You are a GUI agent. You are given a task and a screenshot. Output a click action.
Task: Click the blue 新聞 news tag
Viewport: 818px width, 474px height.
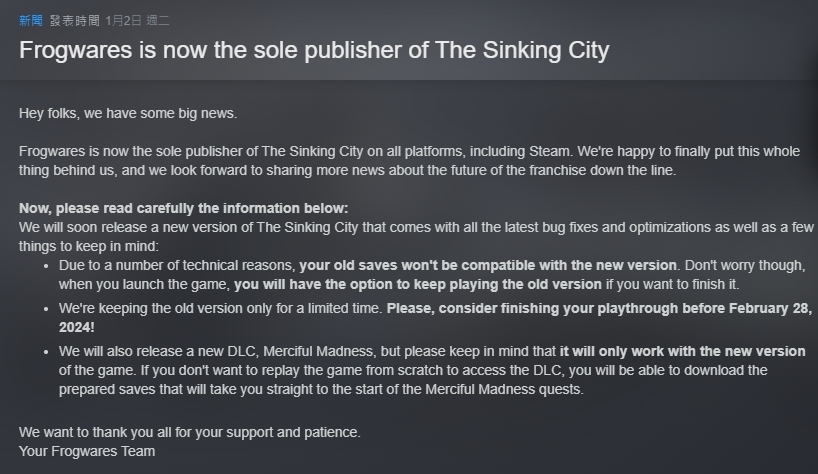pos(31,21)
